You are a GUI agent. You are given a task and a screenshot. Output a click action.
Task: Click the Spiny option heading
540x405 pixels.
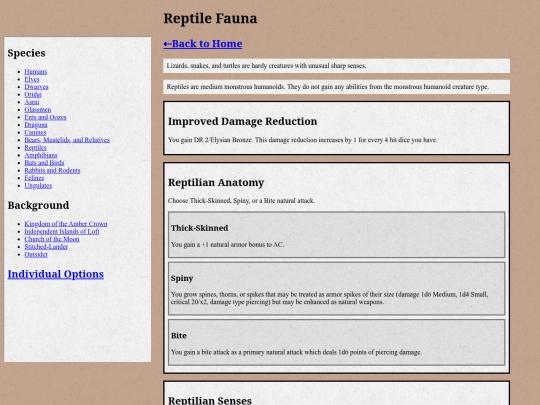[x=182, y=278]
